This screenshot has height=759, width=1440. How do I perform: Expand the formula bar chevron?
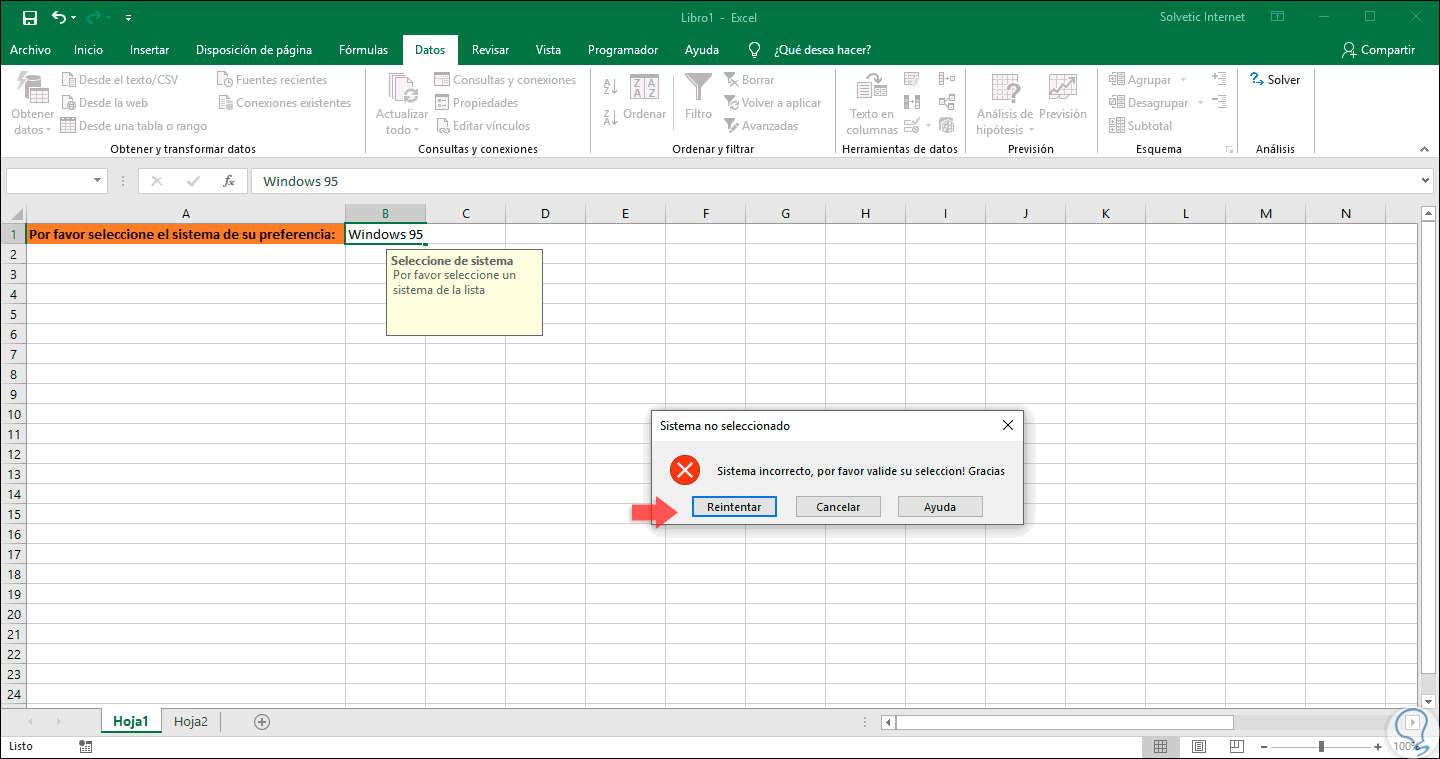coord(1426,181)
